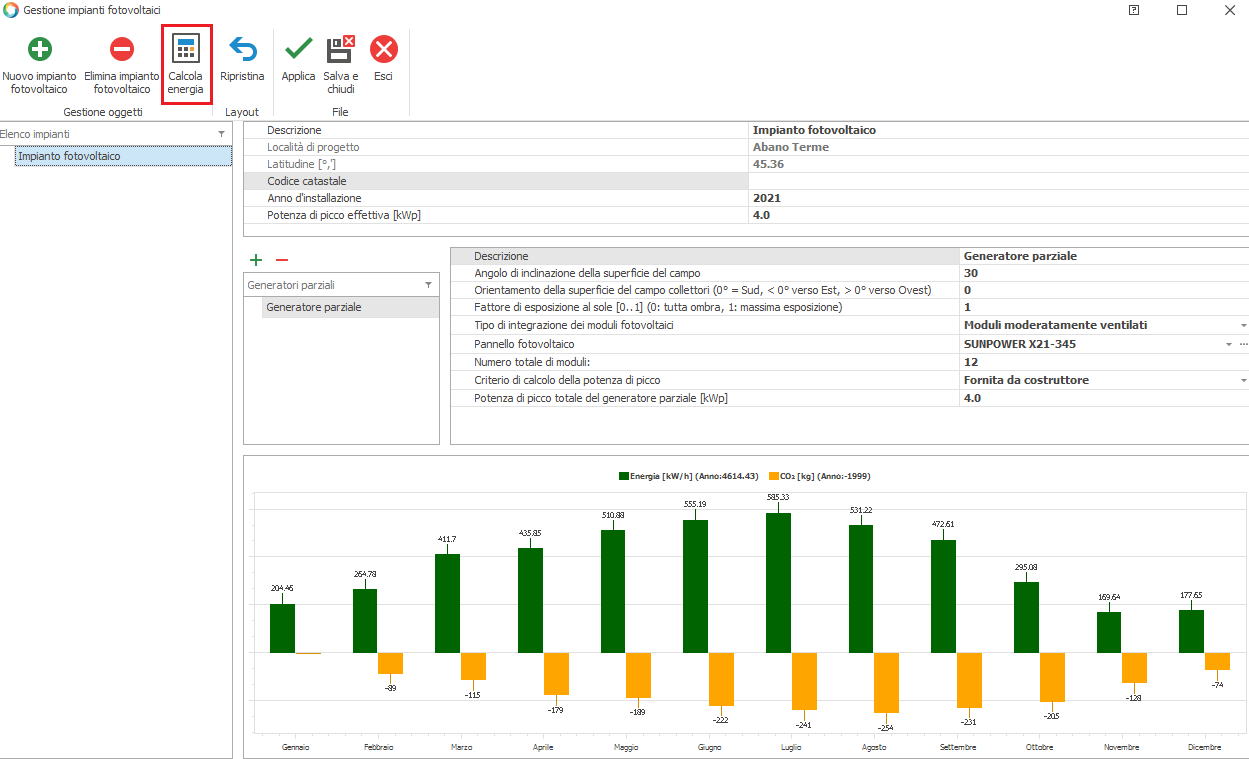Viewport: 1249px width, 759px height.
Task: Open the Generatori parziali filter dropdown
Action: [429, 285]
